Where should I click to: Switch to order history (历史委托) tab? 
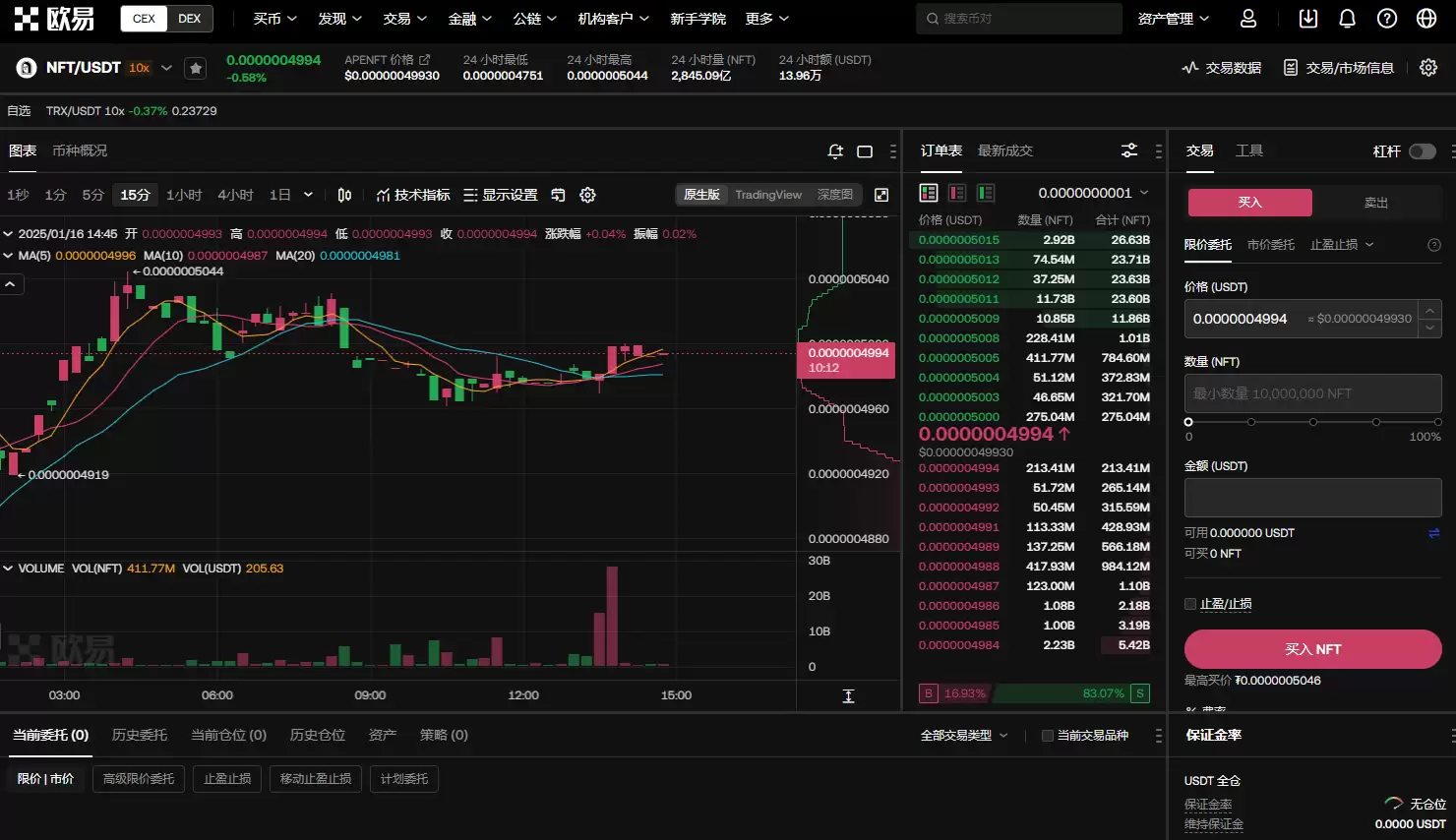(x=139, y=735)
